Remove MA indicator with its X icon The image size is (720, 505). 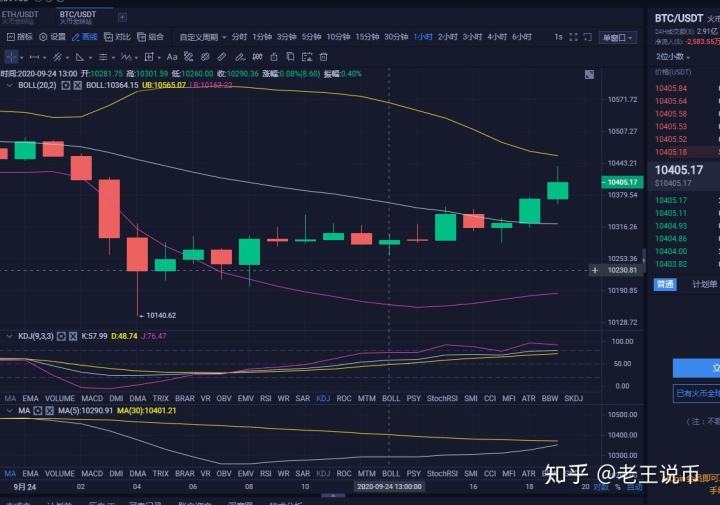pyautogui.click(x=50, y=410)
